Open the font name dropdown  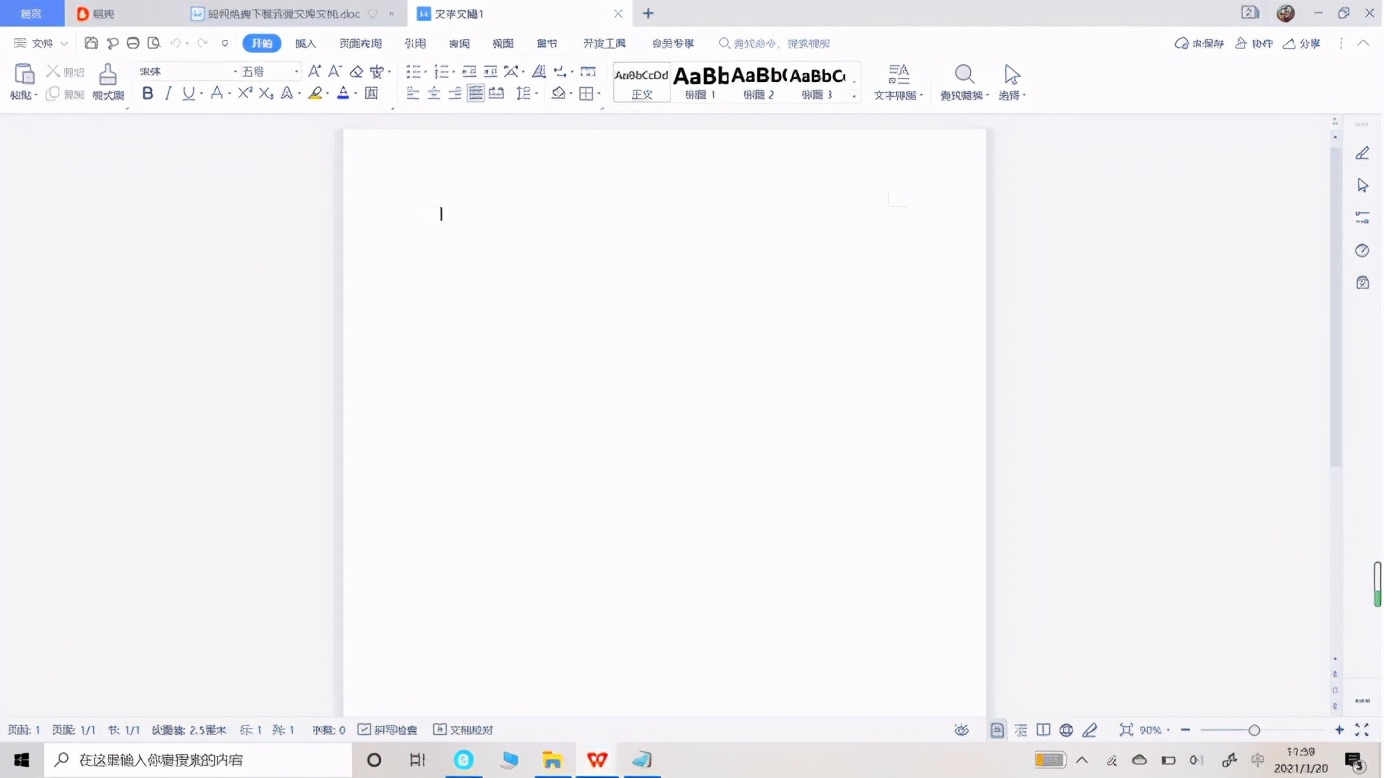[x=190, y=71]
